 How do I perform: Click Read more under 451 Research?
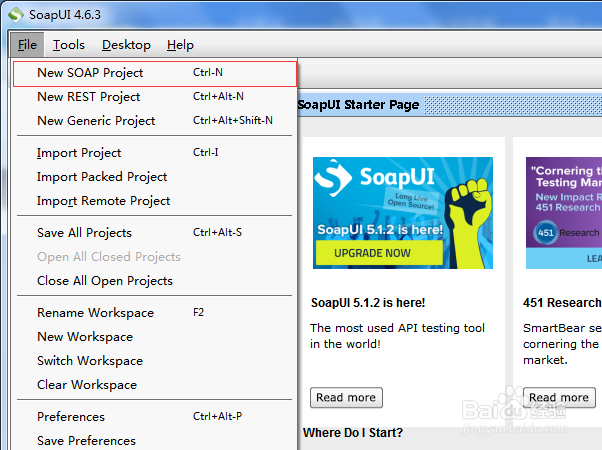pos(559,397)
